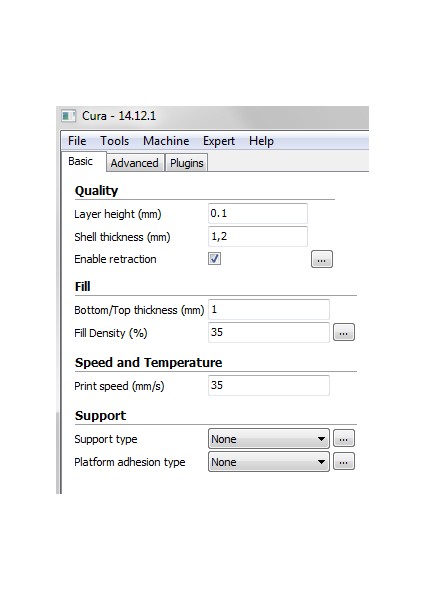This screenshot has height=600, width=424.
Task: Click the Shell thickness (mm) label
Action: pyautogui.click(x=122, y=237)
